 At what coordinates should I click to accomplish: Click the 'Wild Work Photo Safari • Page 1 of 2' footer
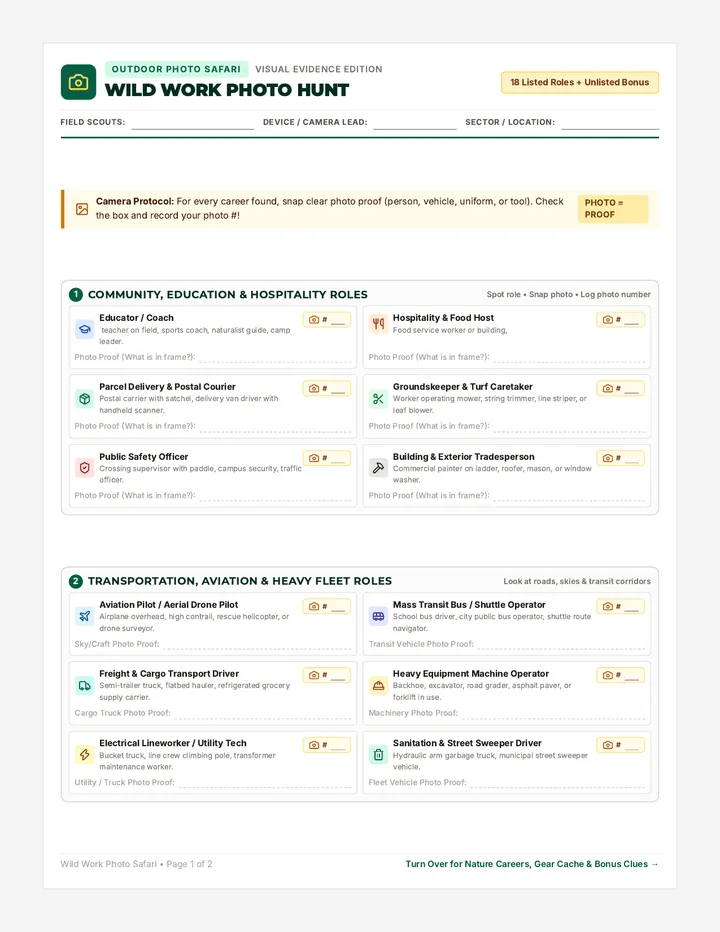[136, 864]
